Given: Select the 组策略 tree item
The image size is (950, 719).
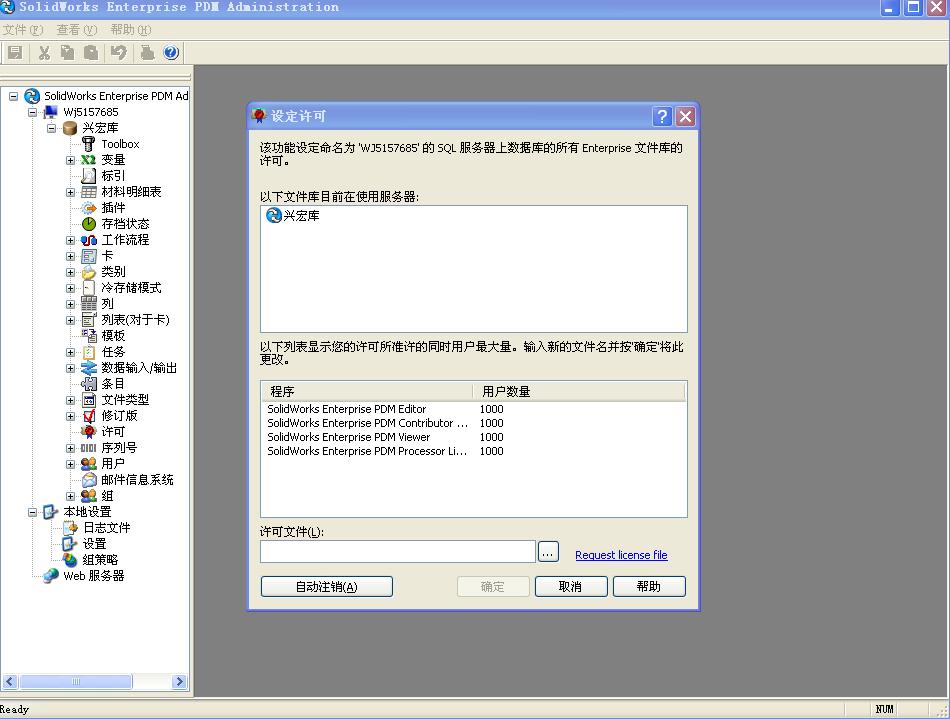Looking at the screenshot, I should click(x=101, y=560).
